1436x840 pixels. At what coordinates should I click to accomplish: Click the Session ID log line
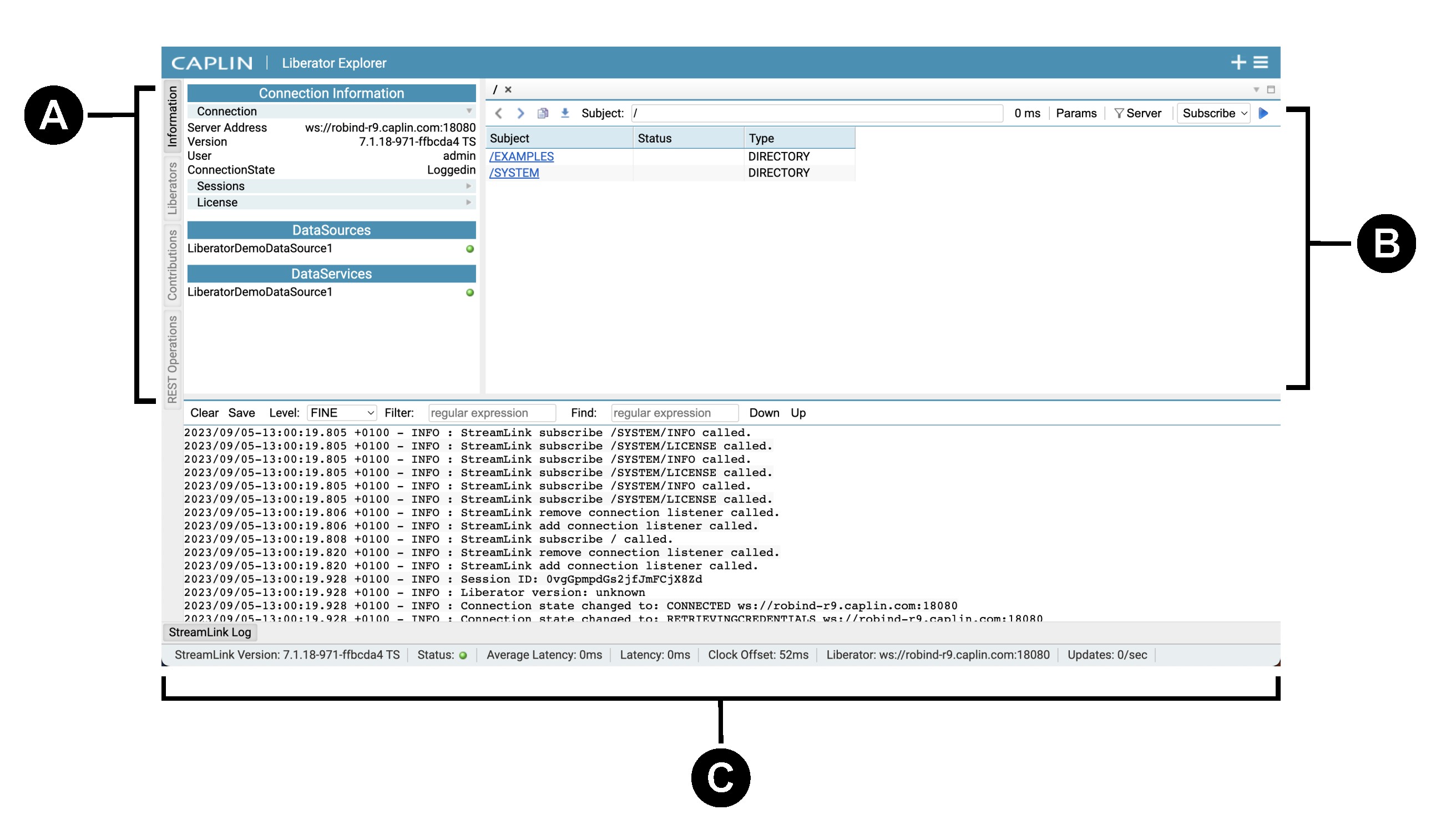click(443, 579)
